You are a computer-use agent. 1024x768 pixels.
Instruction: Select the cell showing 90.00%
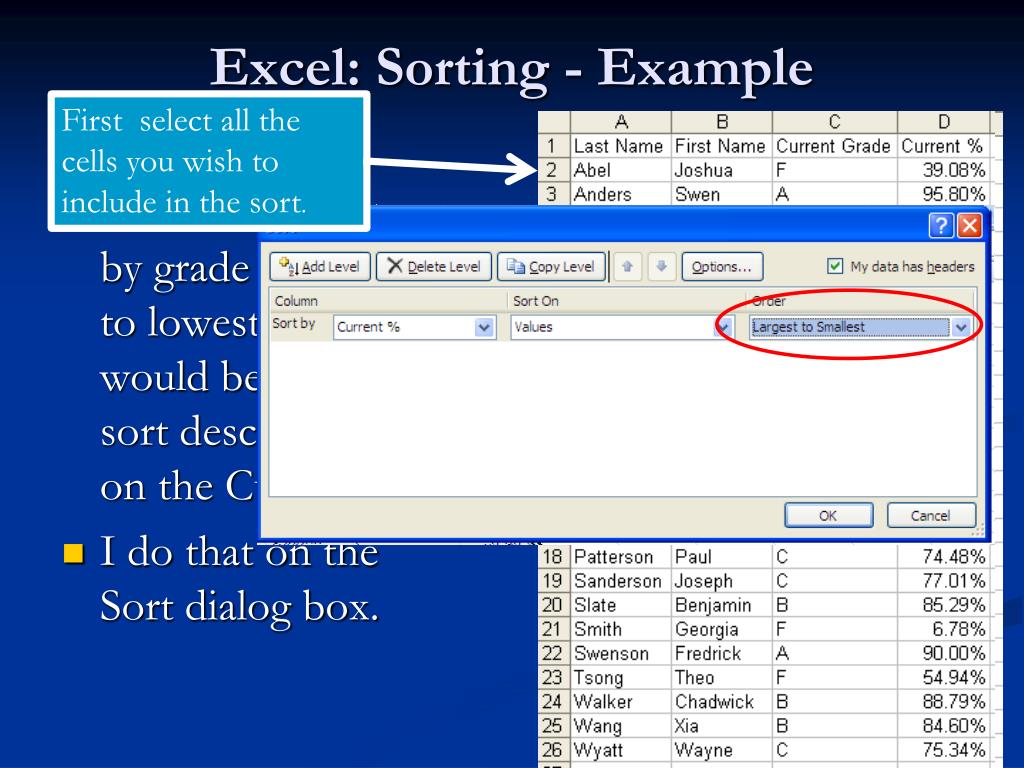[x=944, y=653]
